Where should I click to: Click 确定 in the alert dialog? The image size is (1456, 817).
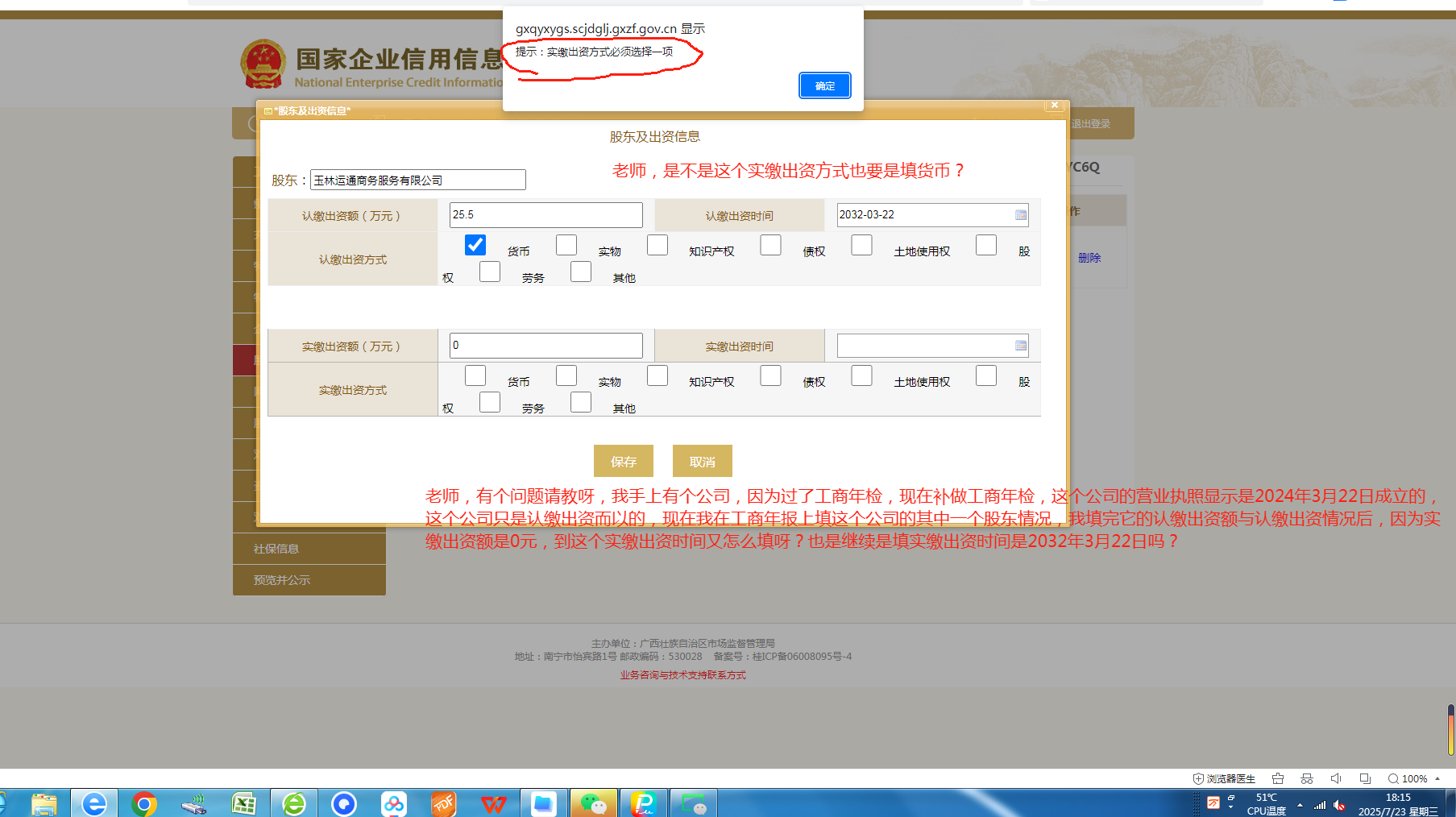(824, 85)
